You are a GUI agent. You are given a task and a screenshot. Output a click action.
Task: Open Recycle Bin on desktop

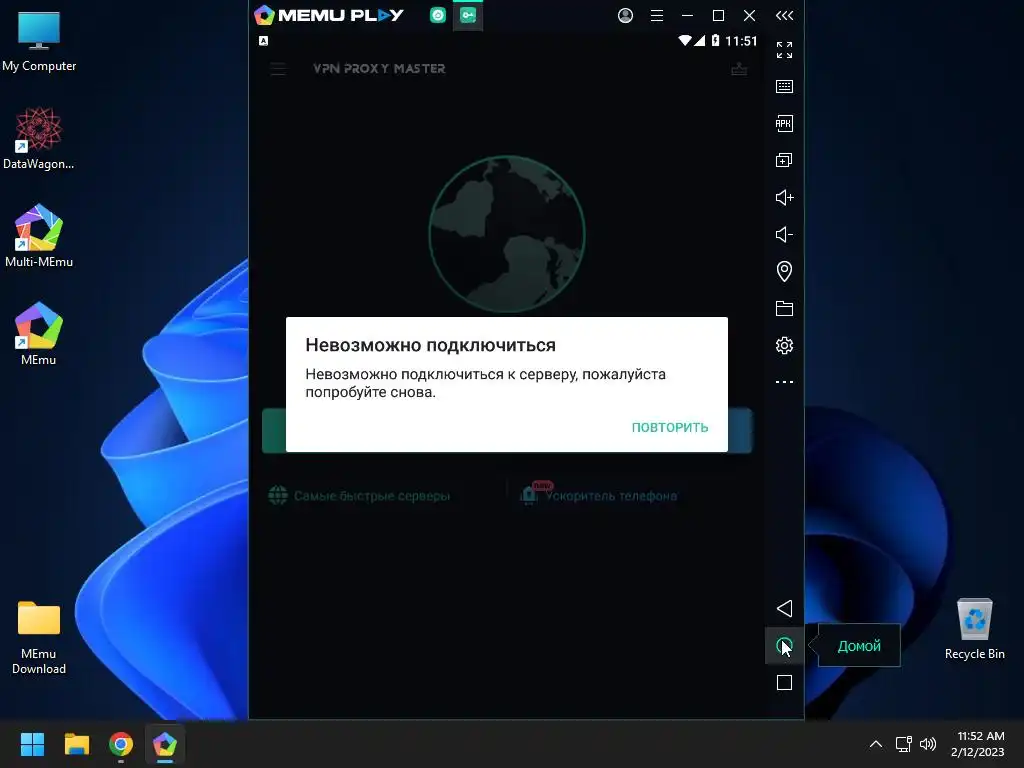pyautogui.click(x=974, y=629)
